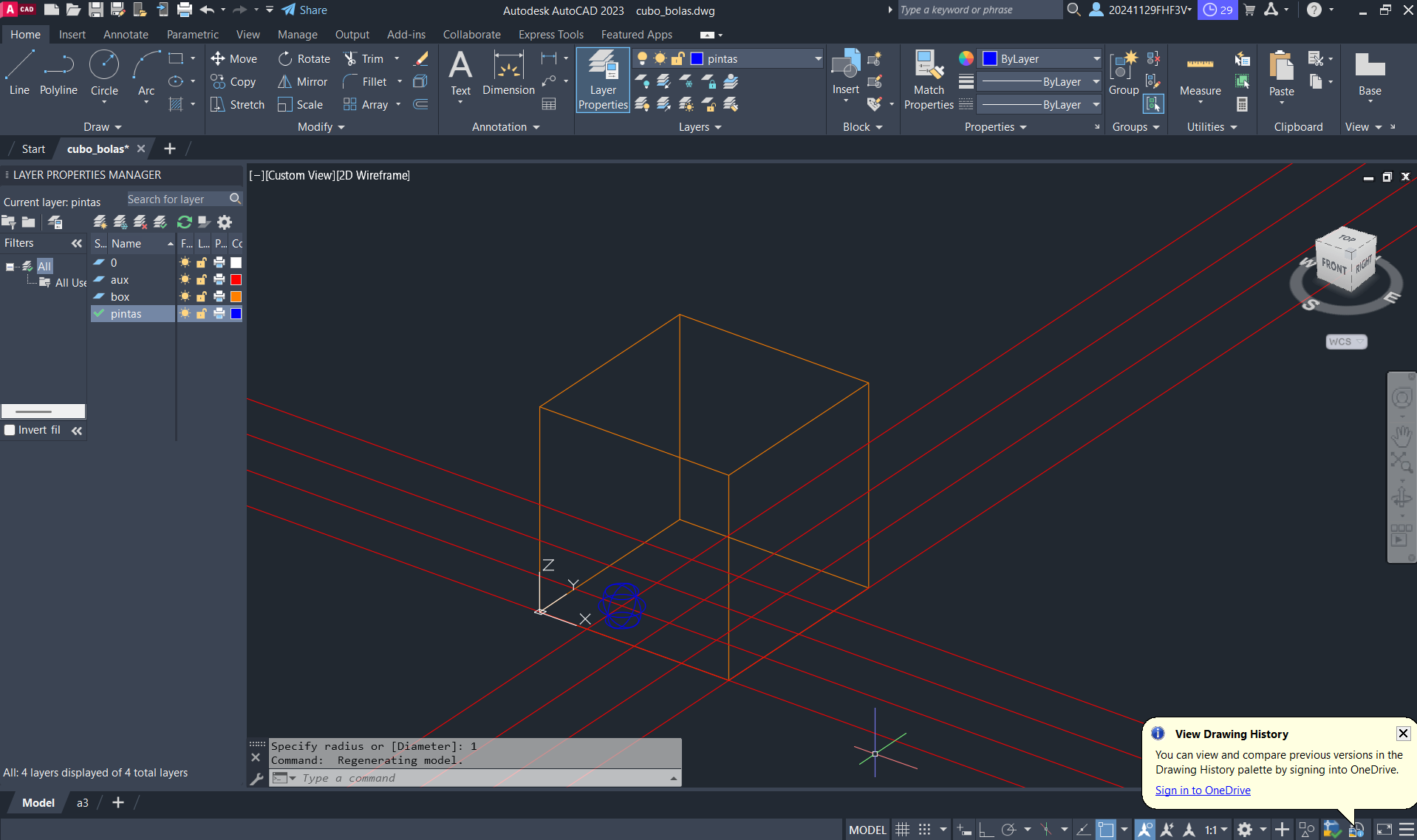1417x840 pixels.
Task: Open the ByLayer object color dropdown
Action: [x=1042, y=59]
